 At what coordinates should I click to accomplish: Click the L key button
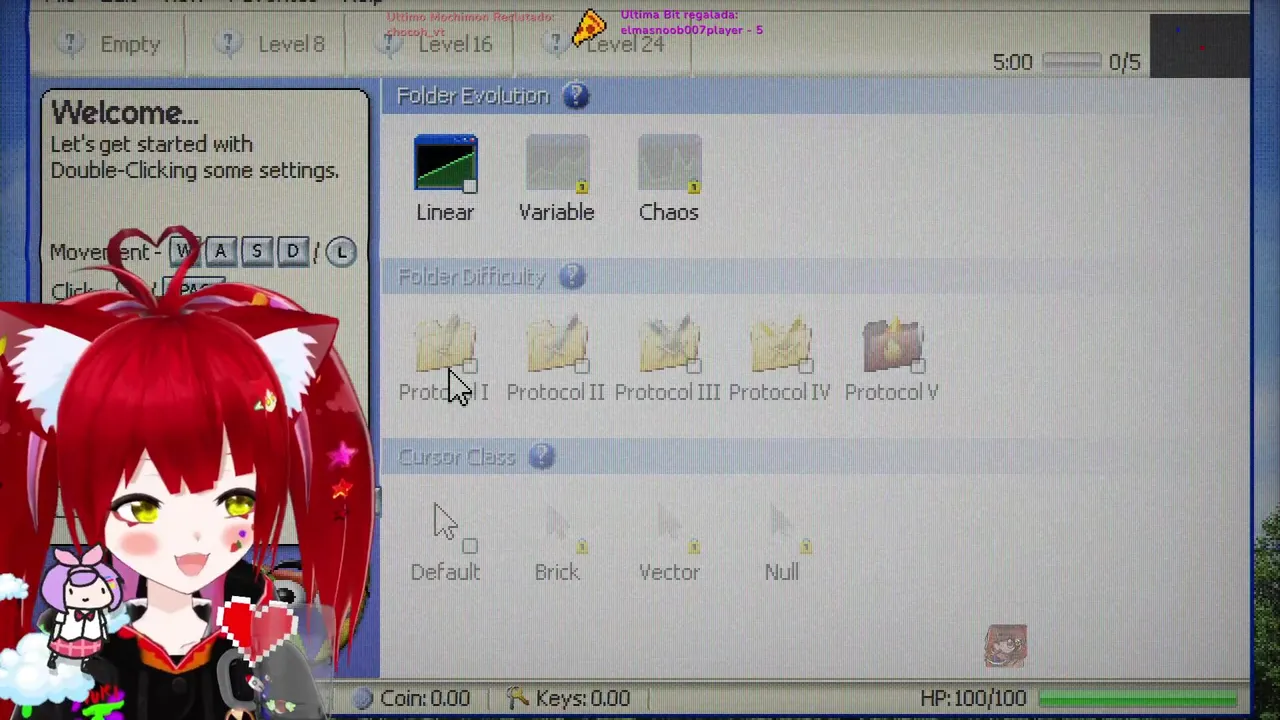[x=341, y=252]
